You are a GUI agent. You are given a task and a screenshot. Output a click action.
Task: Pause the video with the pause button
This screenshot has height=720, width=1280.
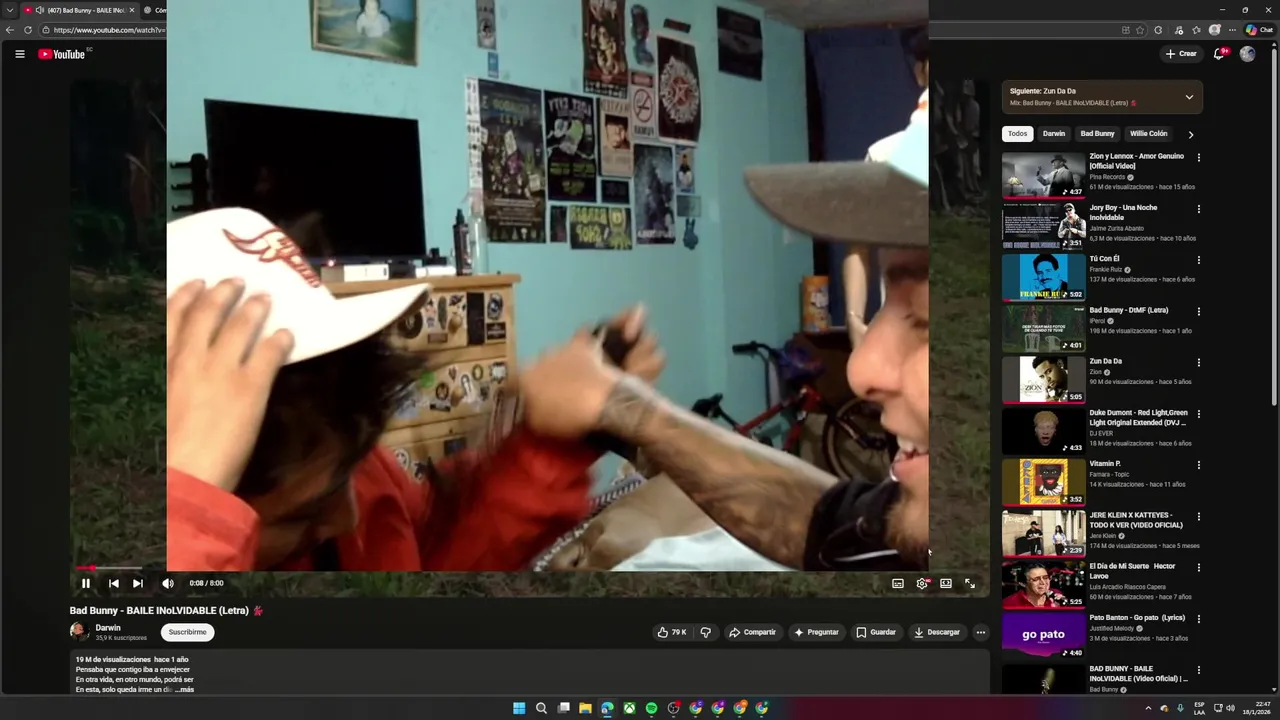point(86,583)
